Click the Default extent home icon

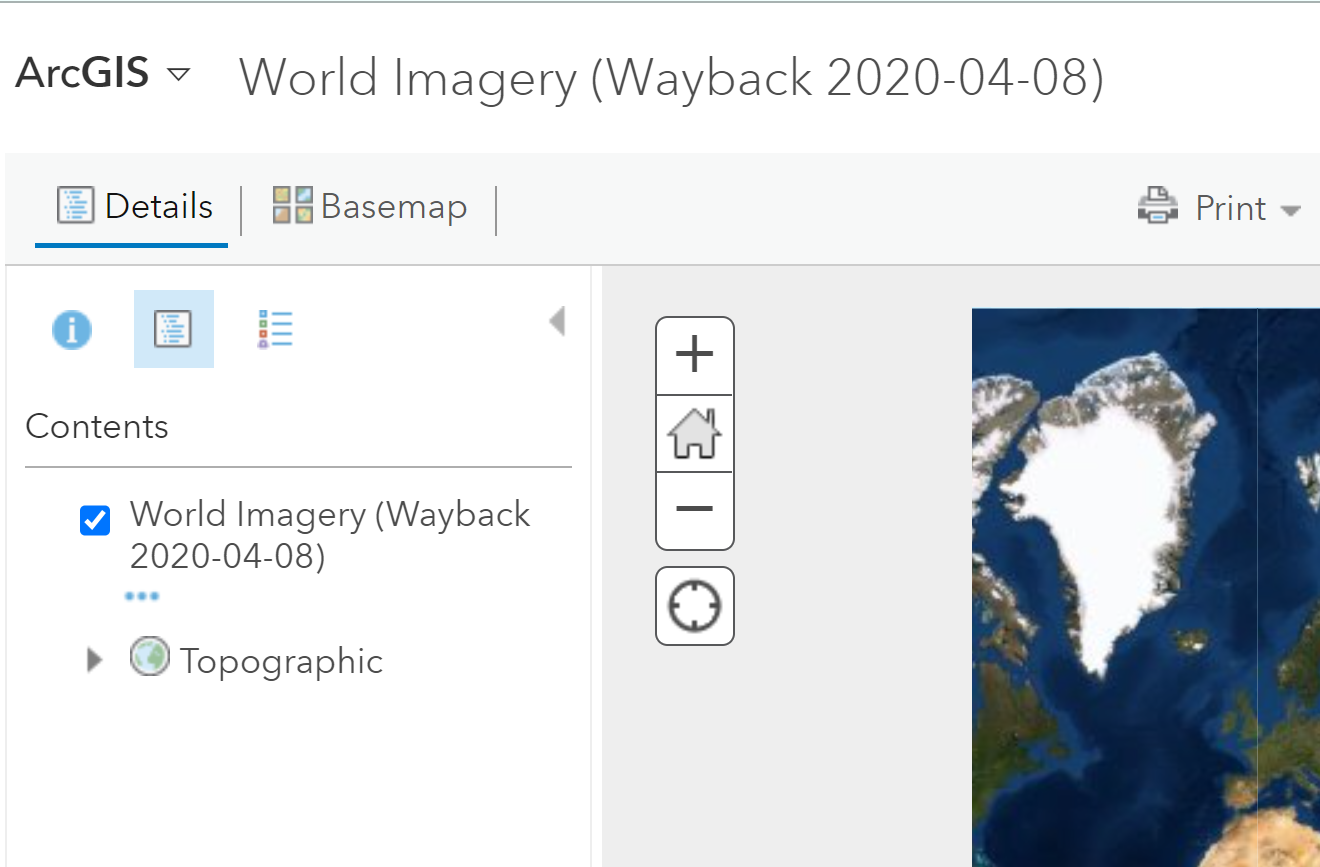coord(695,434)
